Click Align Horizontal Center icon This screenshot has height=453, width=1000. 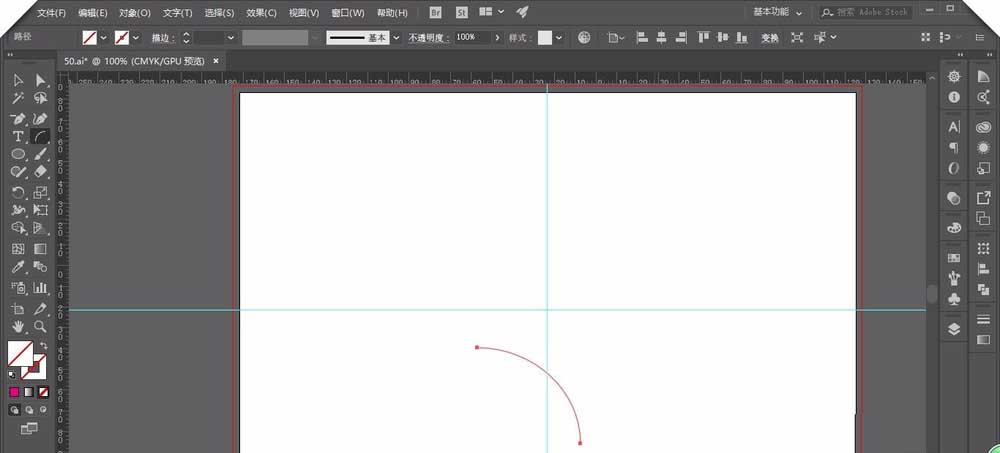tap(662, 38)
